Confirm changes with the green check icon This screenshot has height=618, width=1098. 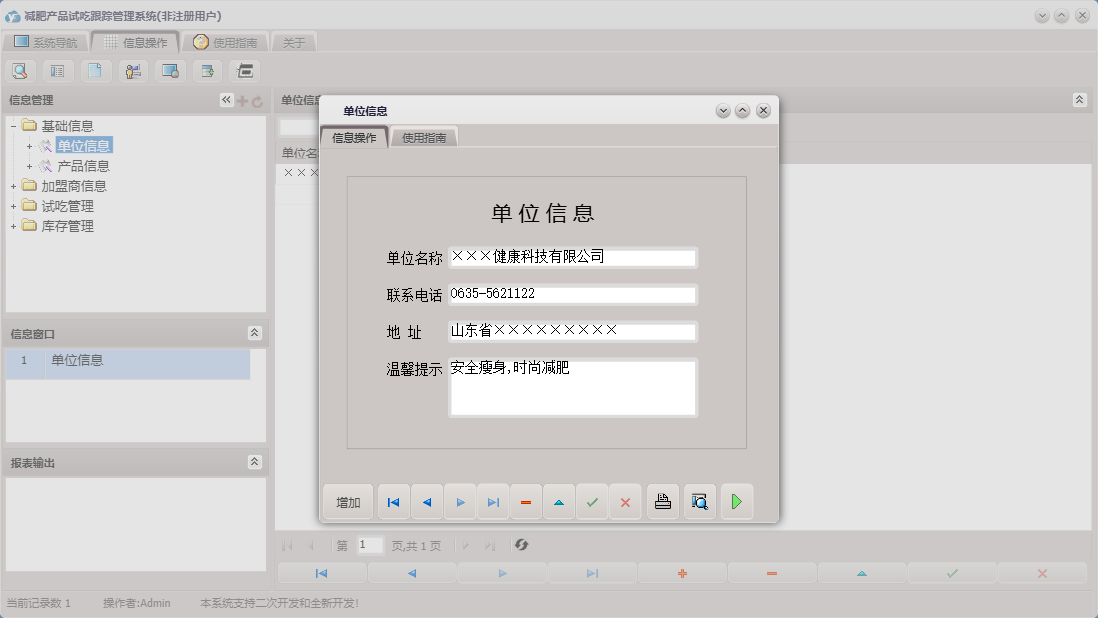pyautogui.click(x=591, y=501)
